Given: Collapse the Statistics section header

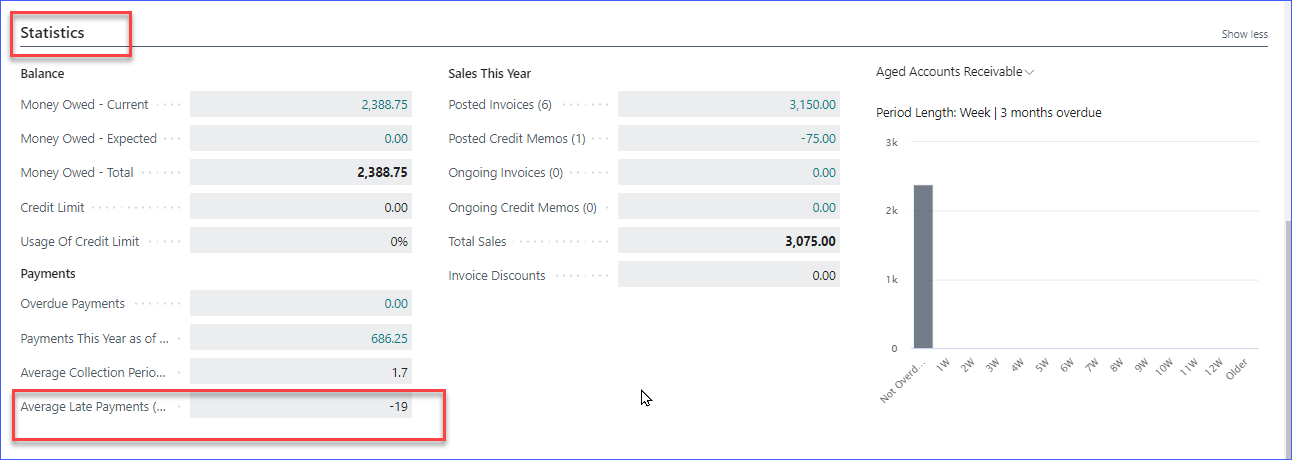Looking at the screenshot, I should (x=53, y=33).
